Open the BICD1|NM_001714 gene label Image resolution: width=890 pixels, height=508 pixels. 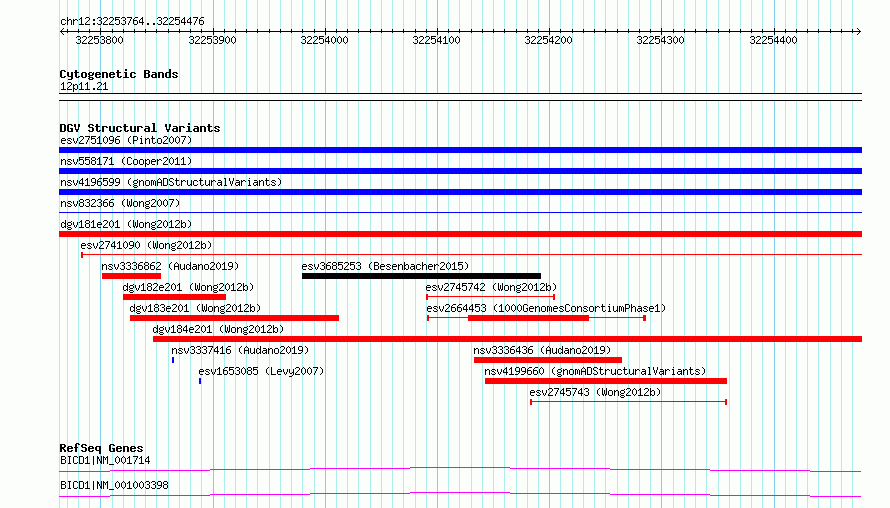[x=105, y=460]
